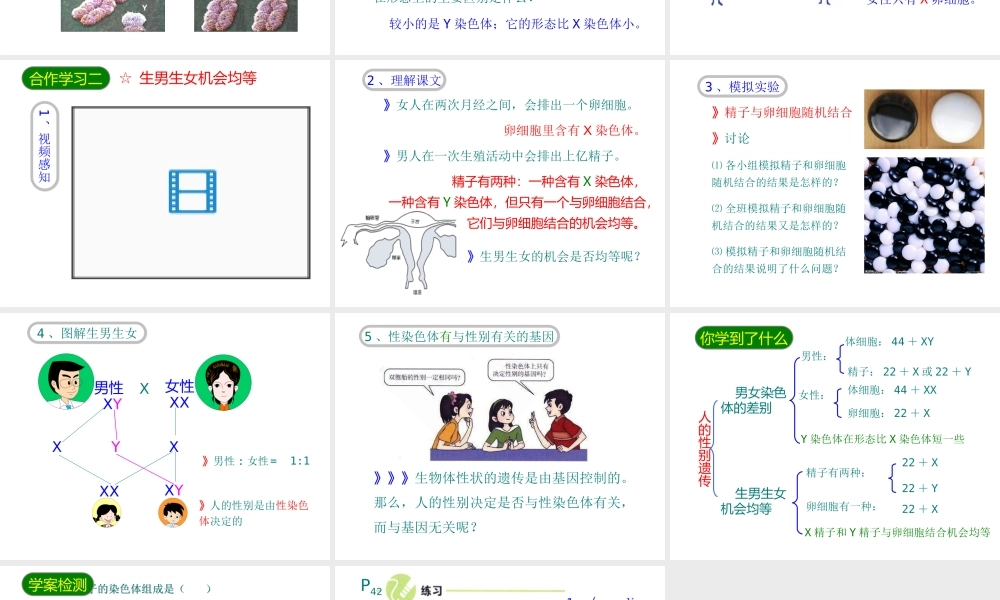Viewport: 1000px width, 600px height.
Task: Select the 2、理解课文 heading pill
Action: click(x=404, y=80)
